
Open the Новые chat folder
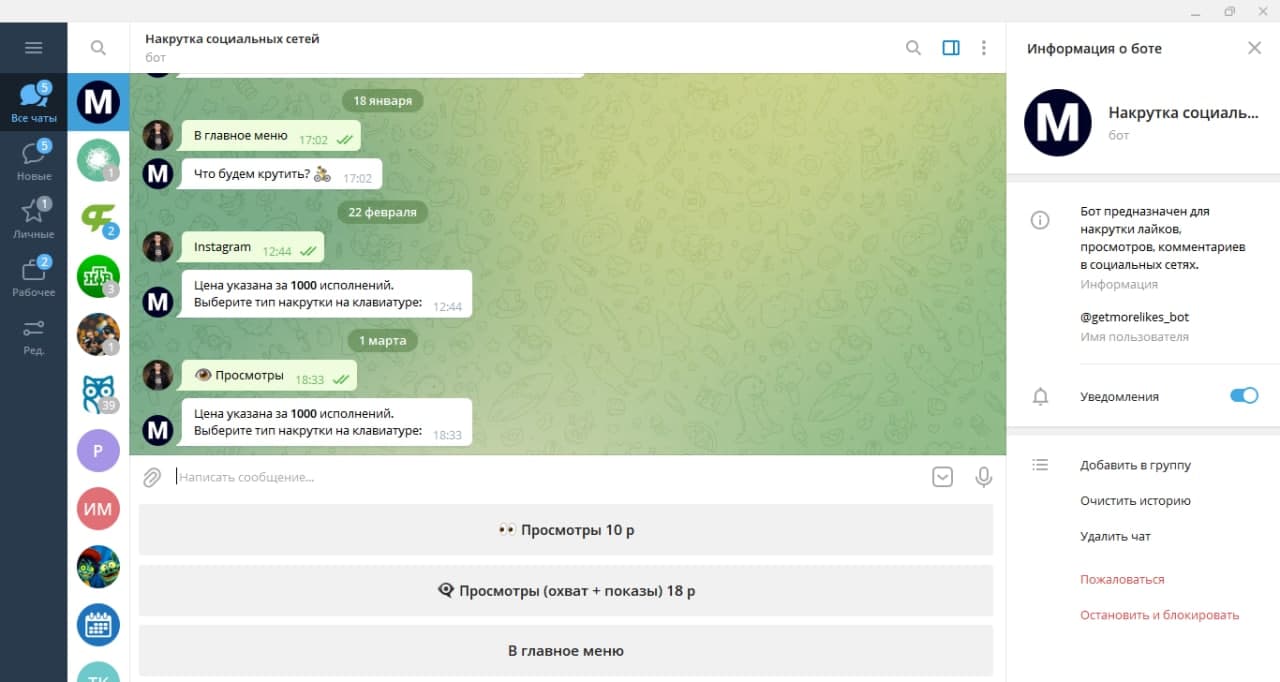point(34,161)
